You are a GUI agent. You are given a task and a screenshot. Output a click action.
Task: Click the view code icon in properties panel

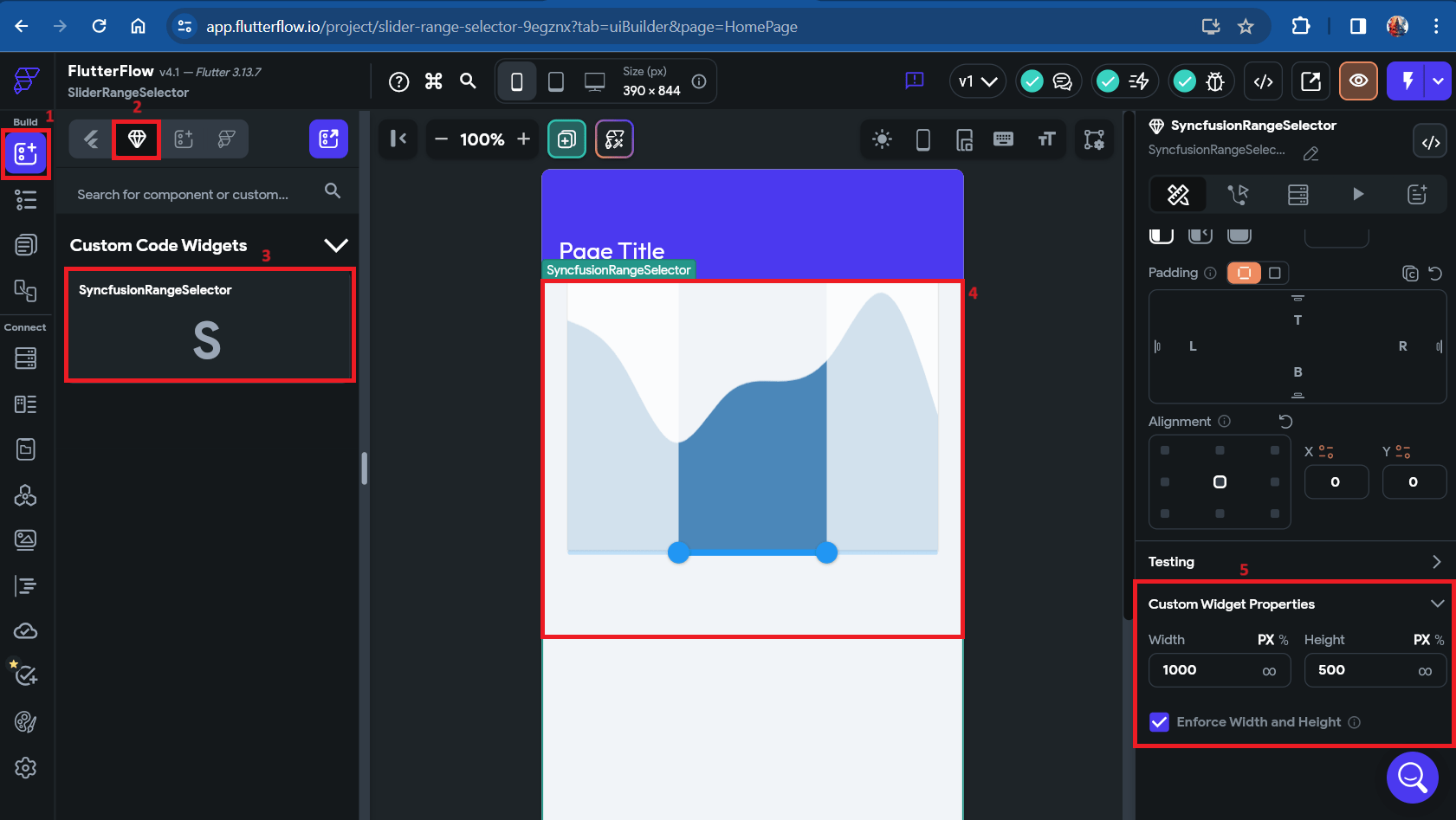pyautogui.click(x=1431, y=142)
